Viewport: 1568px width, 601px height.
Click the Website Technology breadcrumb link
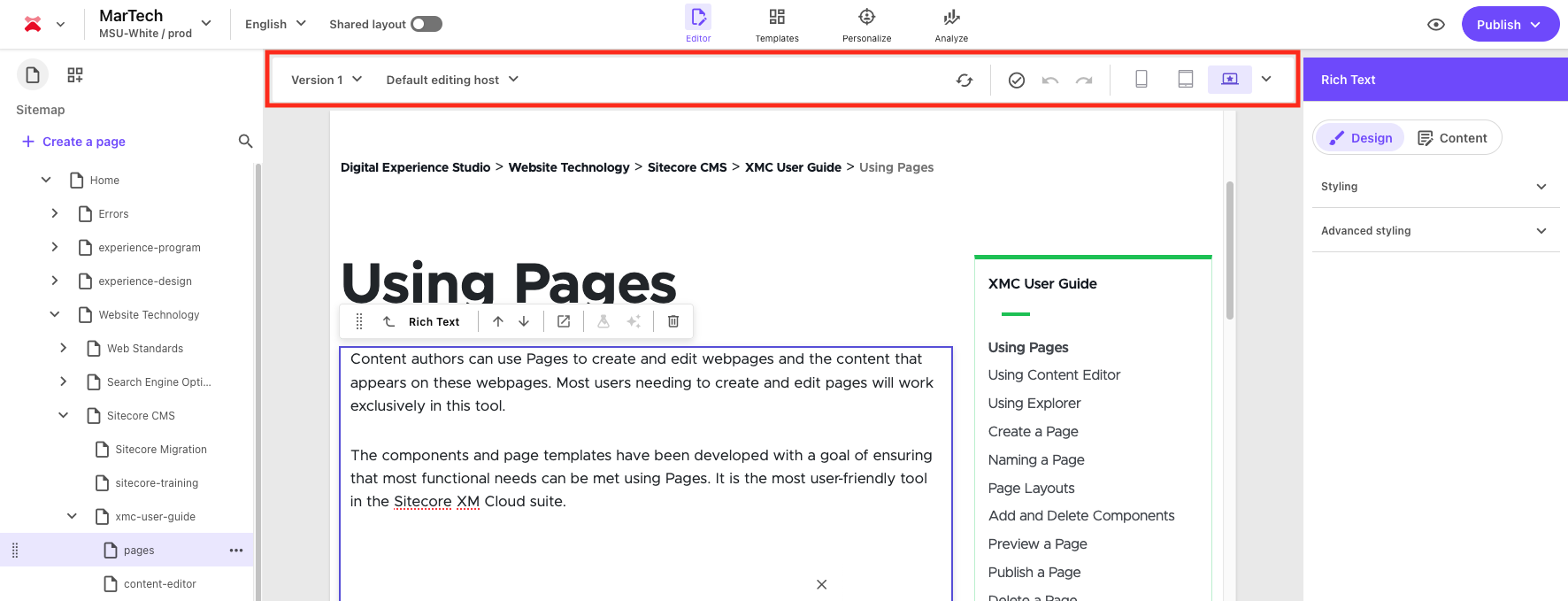569,167
